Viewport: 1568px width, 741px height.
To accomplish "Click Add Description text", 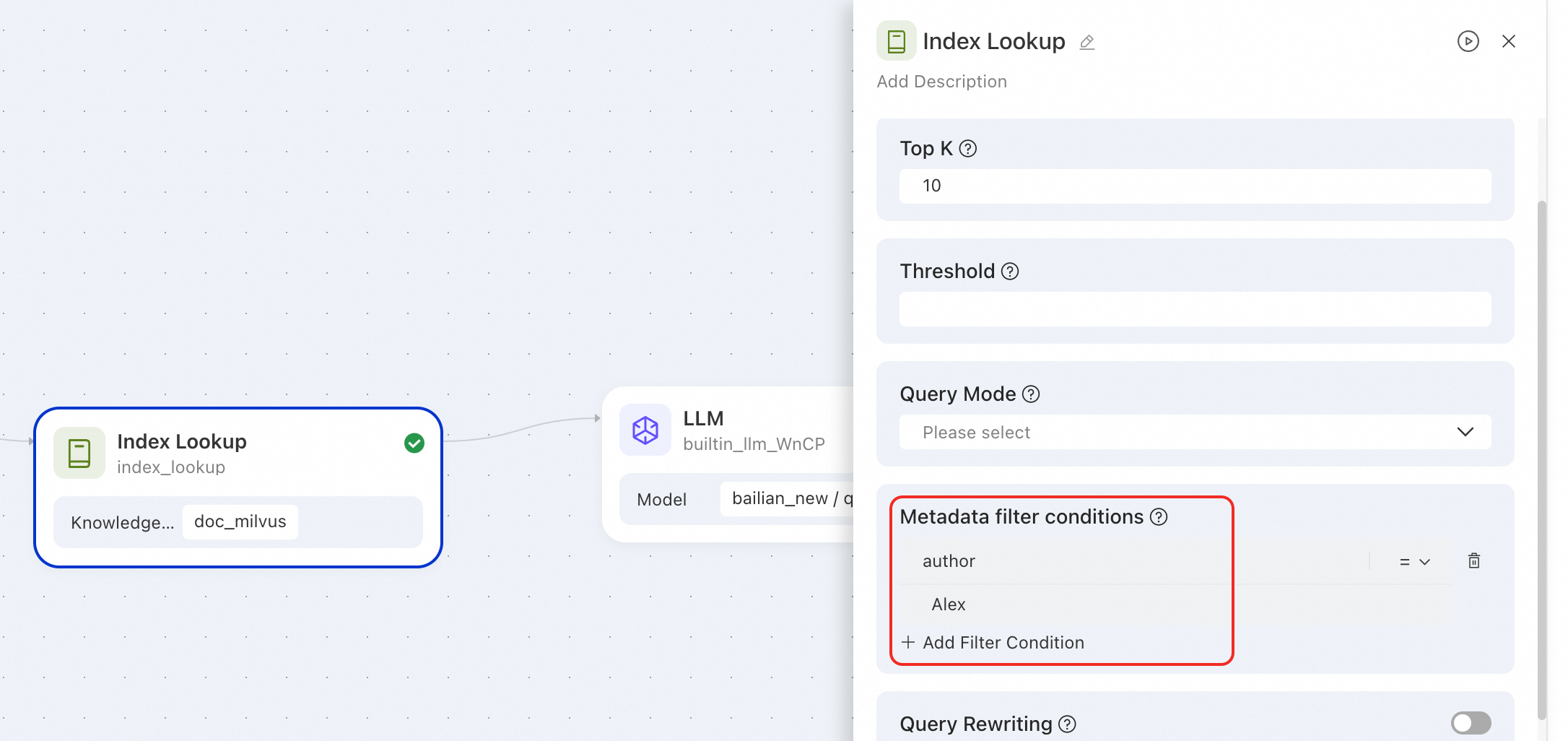I will [942, 82].
